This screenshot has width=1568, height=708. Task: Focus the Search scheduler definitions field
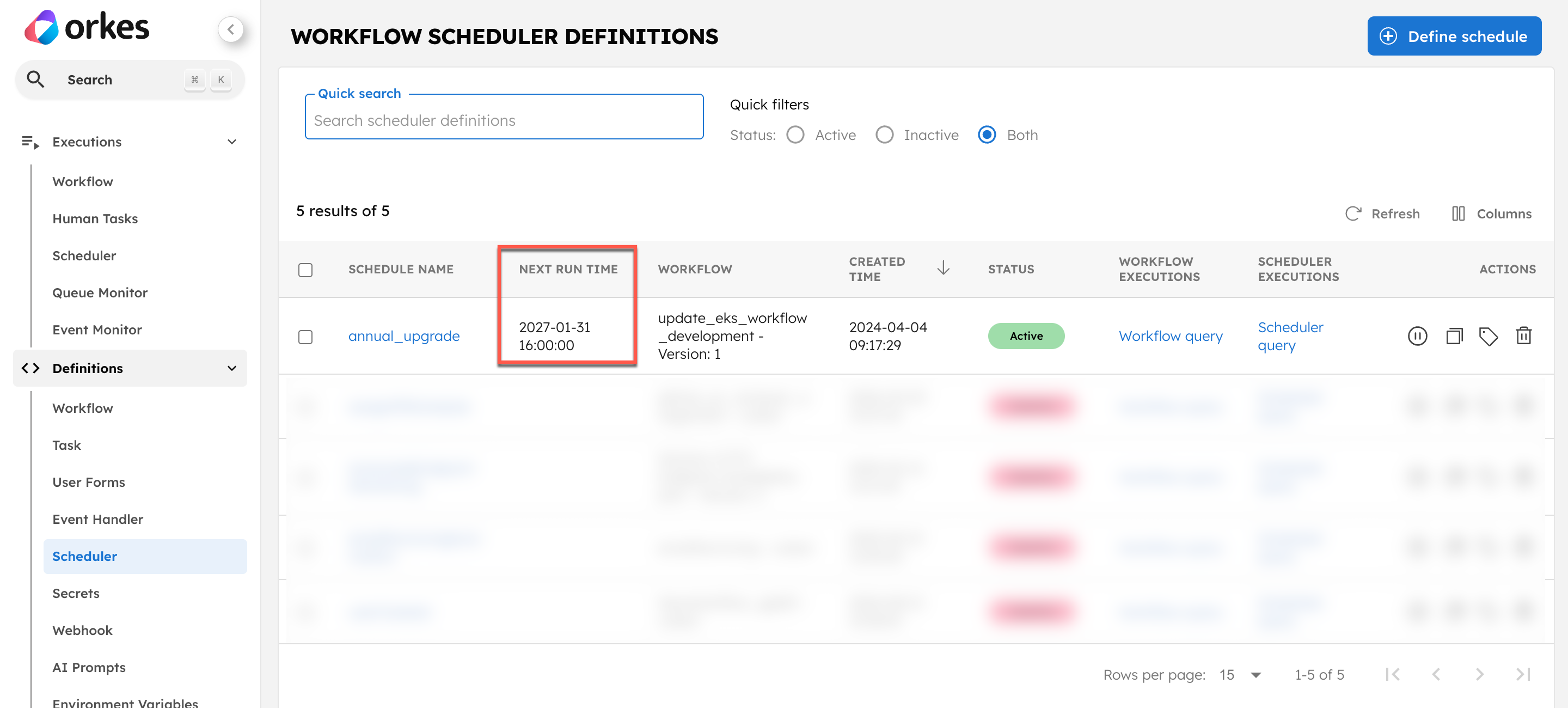504,120
